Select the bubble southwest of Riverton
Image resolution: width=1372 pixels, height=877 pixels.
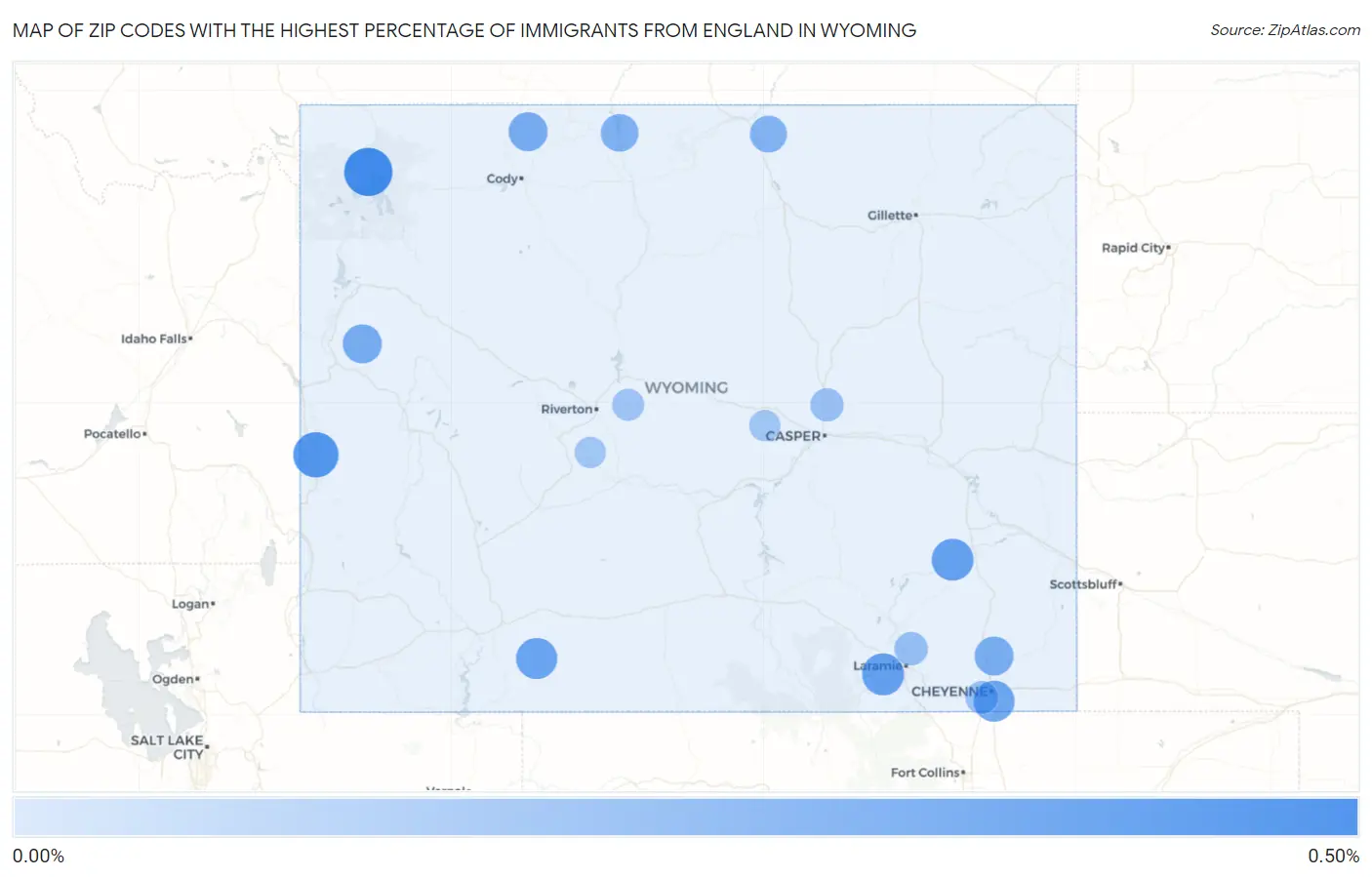pyautogui.click(x=589, y=453)
